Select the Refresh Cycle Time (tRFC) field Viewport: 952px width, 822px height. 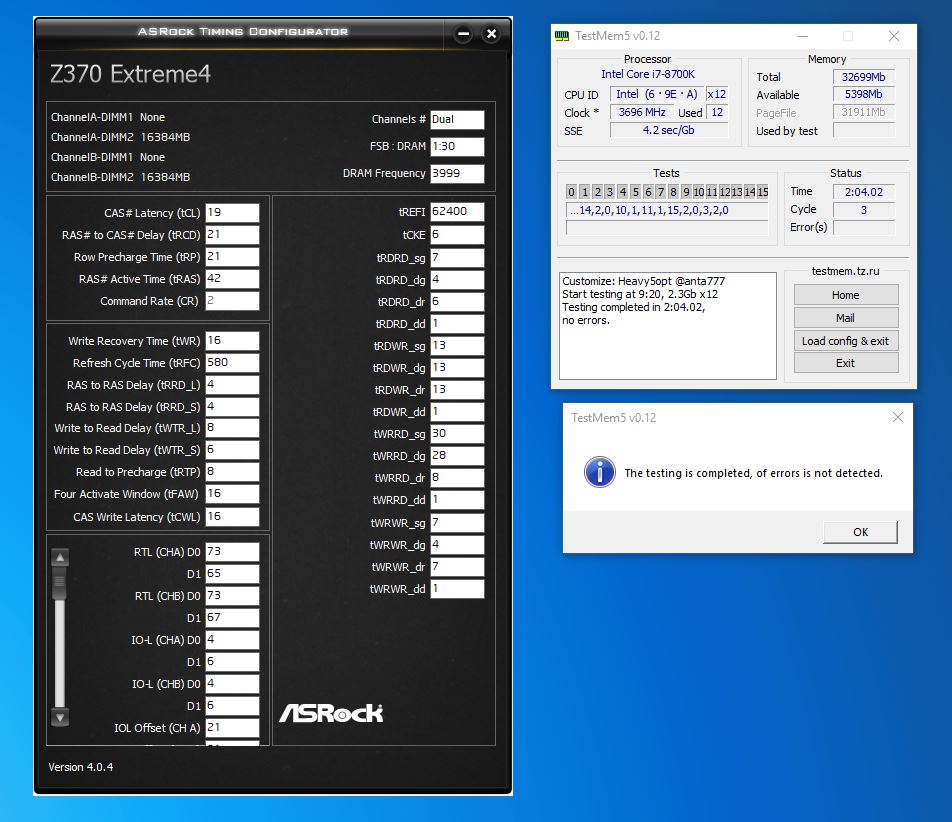[x=232, y=362]
